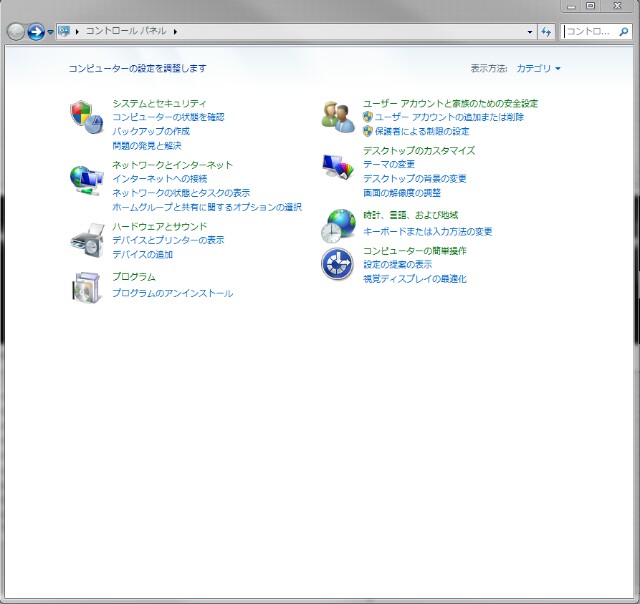Click the ユーザー アカウント people icon
Image resolution: width=640 pixels, height=604 pixels.
337,116
